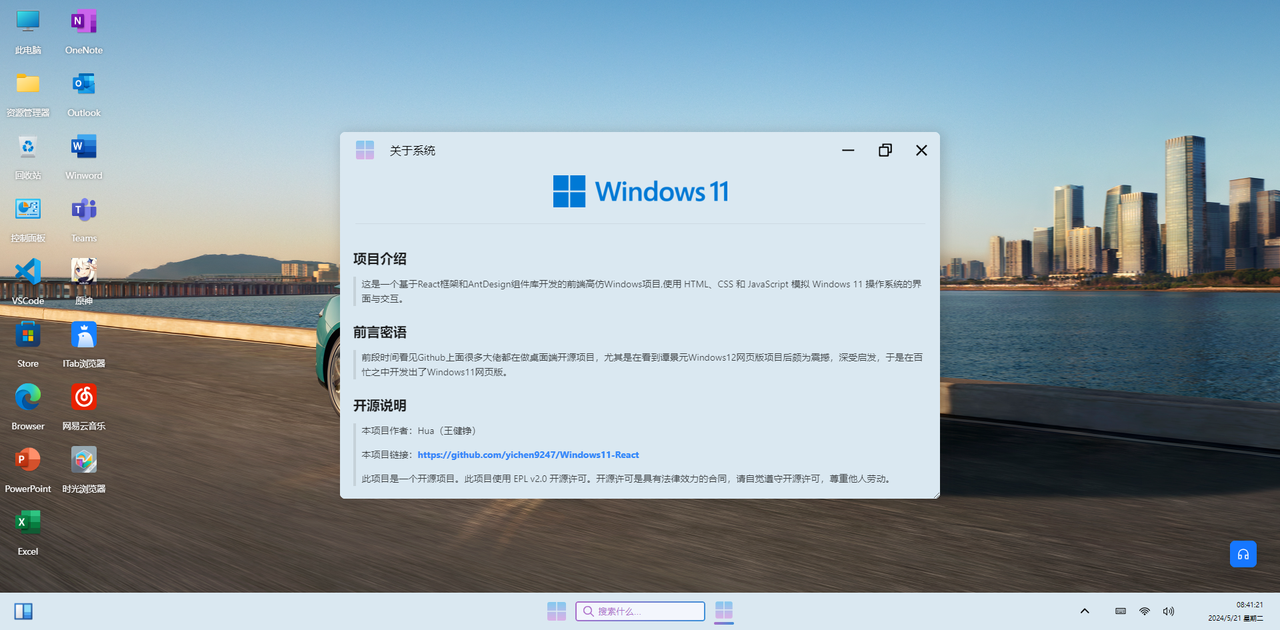Restore down the 关于系统 window
Viewport: 1280px width, 630px height.
click(885, 150)
